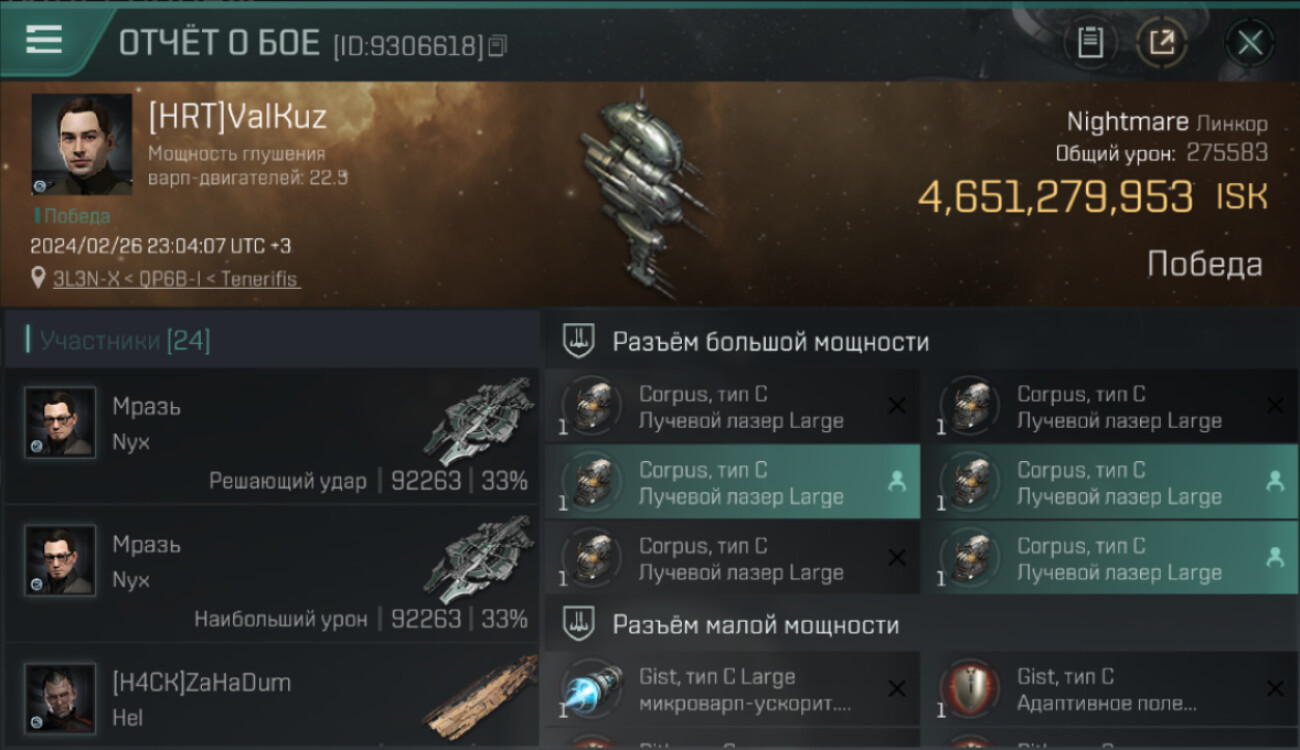Select the Участники tab
Viewport: 1300px width, 750px height.
125,341
